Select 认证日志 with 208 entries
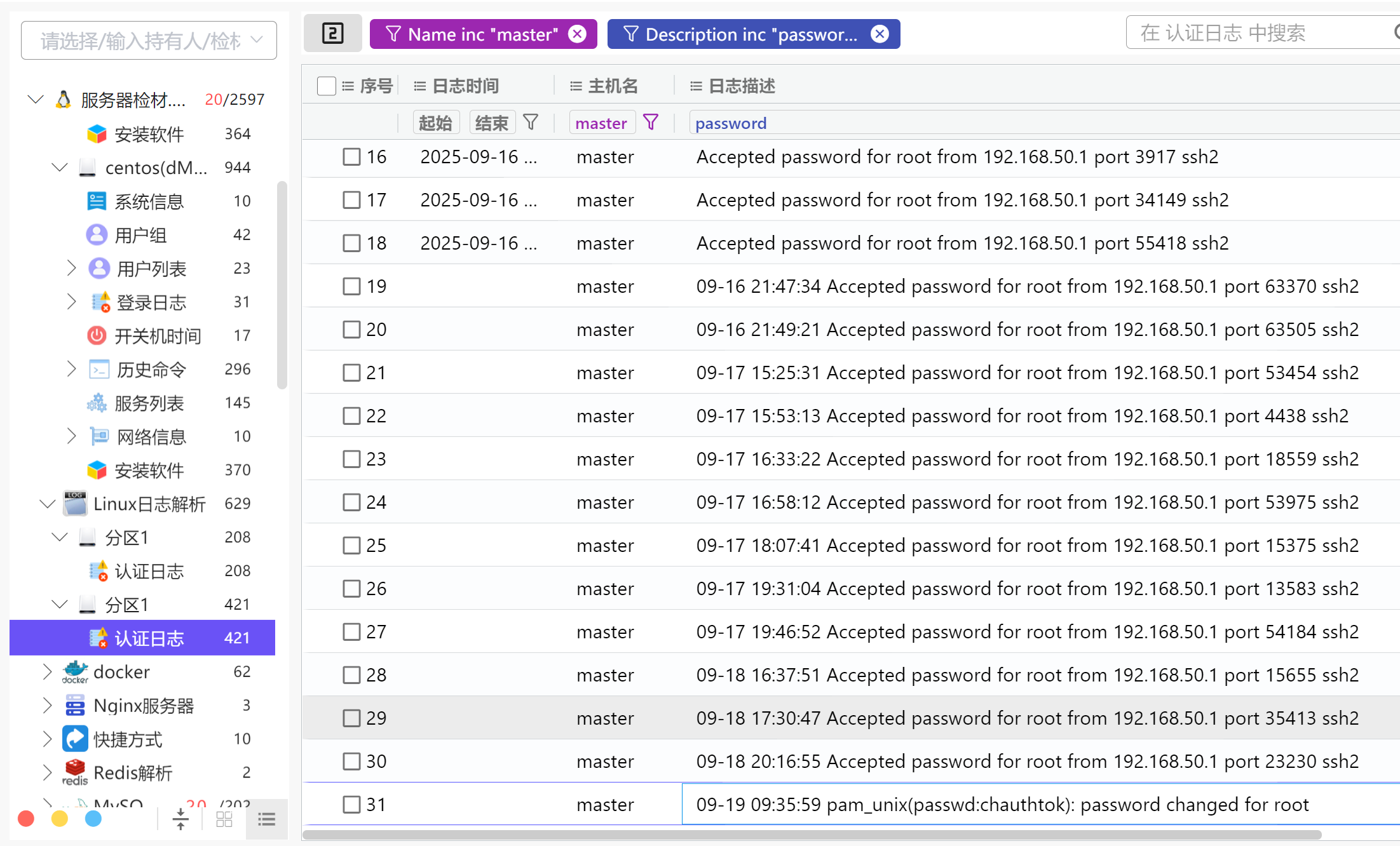The height and width of the screenshot is (846, 1400). tap(149, 571)
